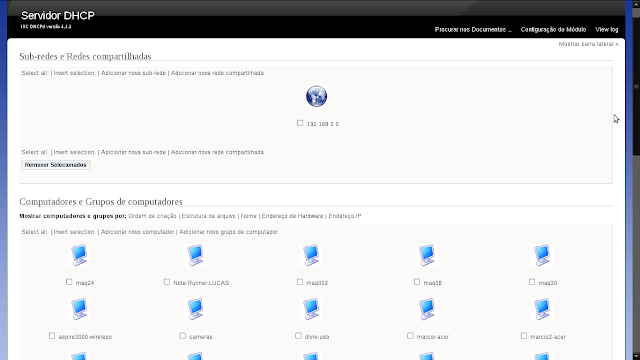Viewport: 640px width, 360px height.
Task: Click Adicionar novo grupo de computador
Action: tap(229, 232)
